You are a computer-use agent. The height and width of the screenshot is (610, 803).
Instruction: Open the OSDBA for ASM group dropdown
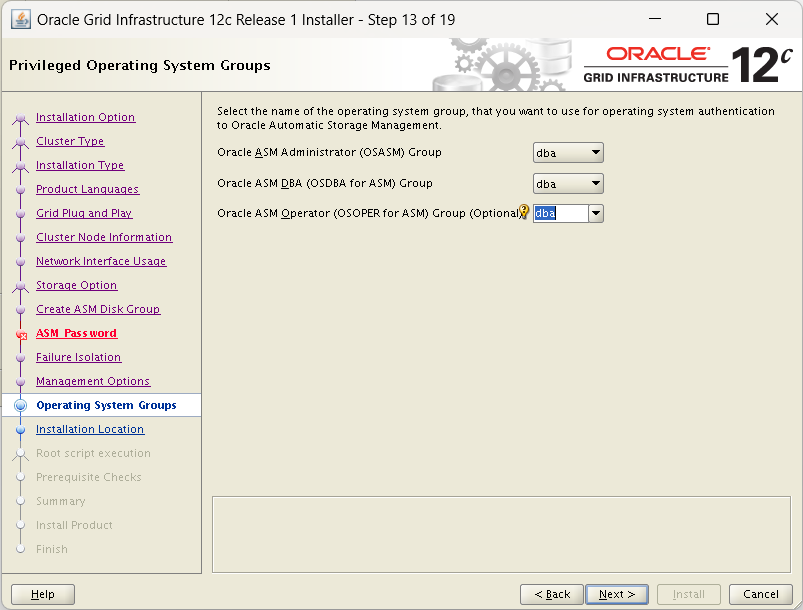tap(568, 183)
